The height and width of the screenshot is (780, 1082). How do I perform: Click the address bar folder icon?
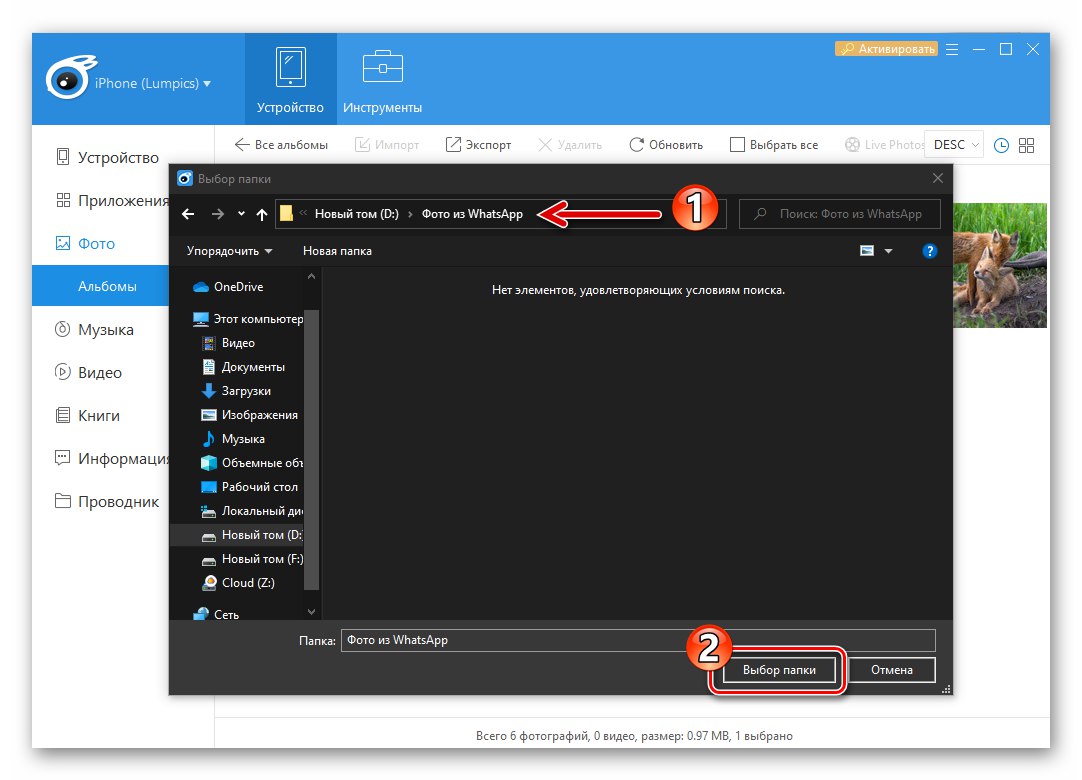(286, 214)
